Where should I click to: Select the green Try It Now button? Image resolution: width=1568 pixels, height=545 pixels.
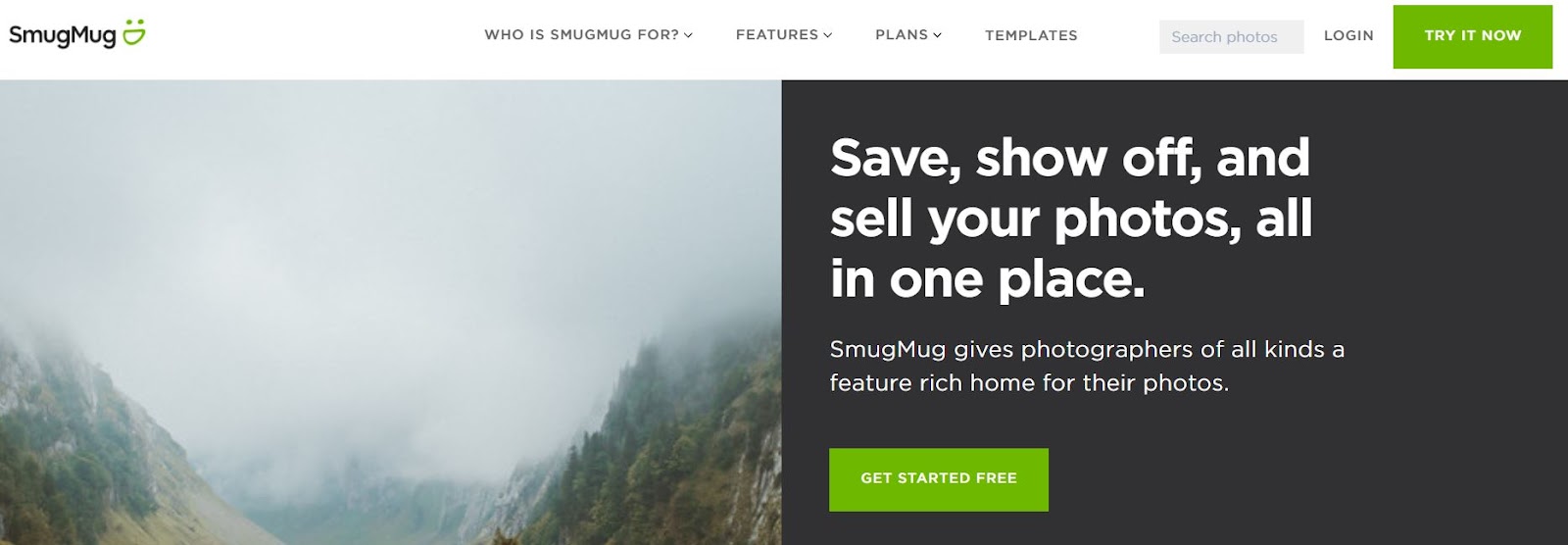[1472, 36]
